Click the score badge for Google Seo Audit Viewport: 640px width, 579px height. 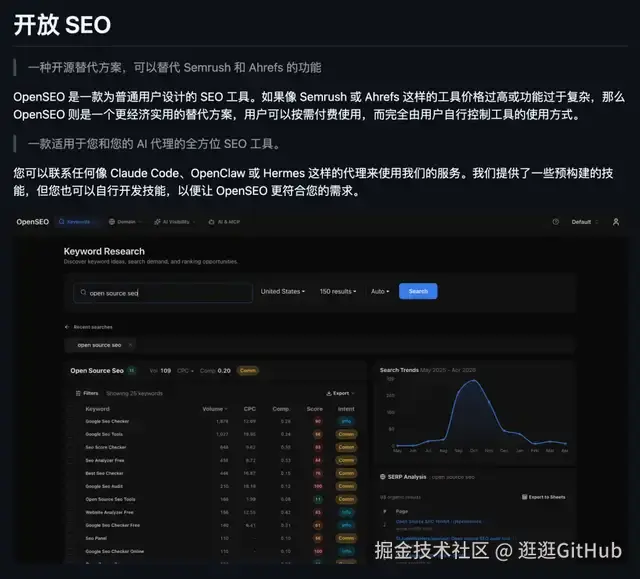(x=318, y=486)
